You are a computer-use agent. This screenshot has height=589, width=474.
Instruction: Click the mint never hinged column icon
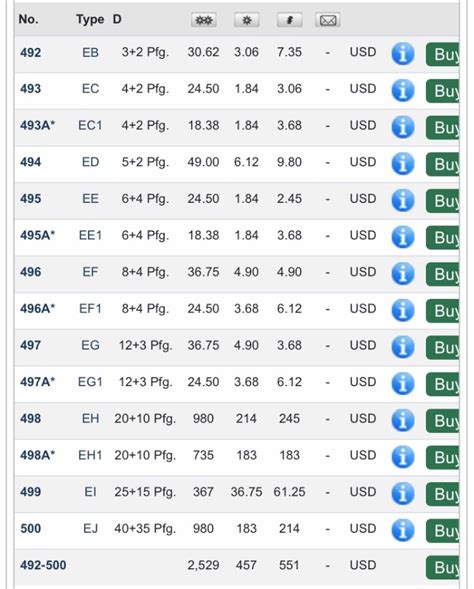click(204, 20)
